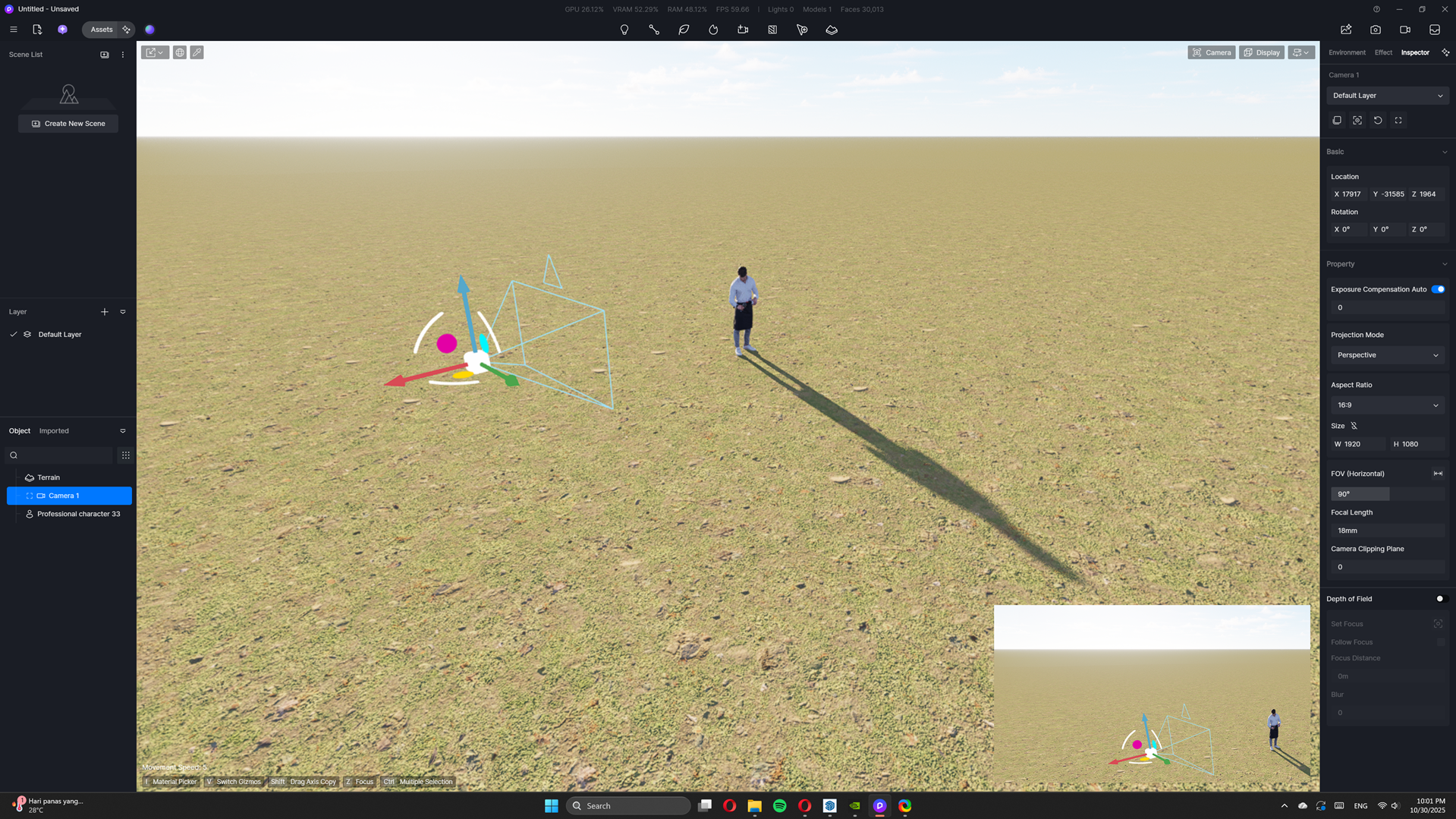1456x819 pixels.
Task: Open the terrain tool in top toolbar
Action: point(832,30)
